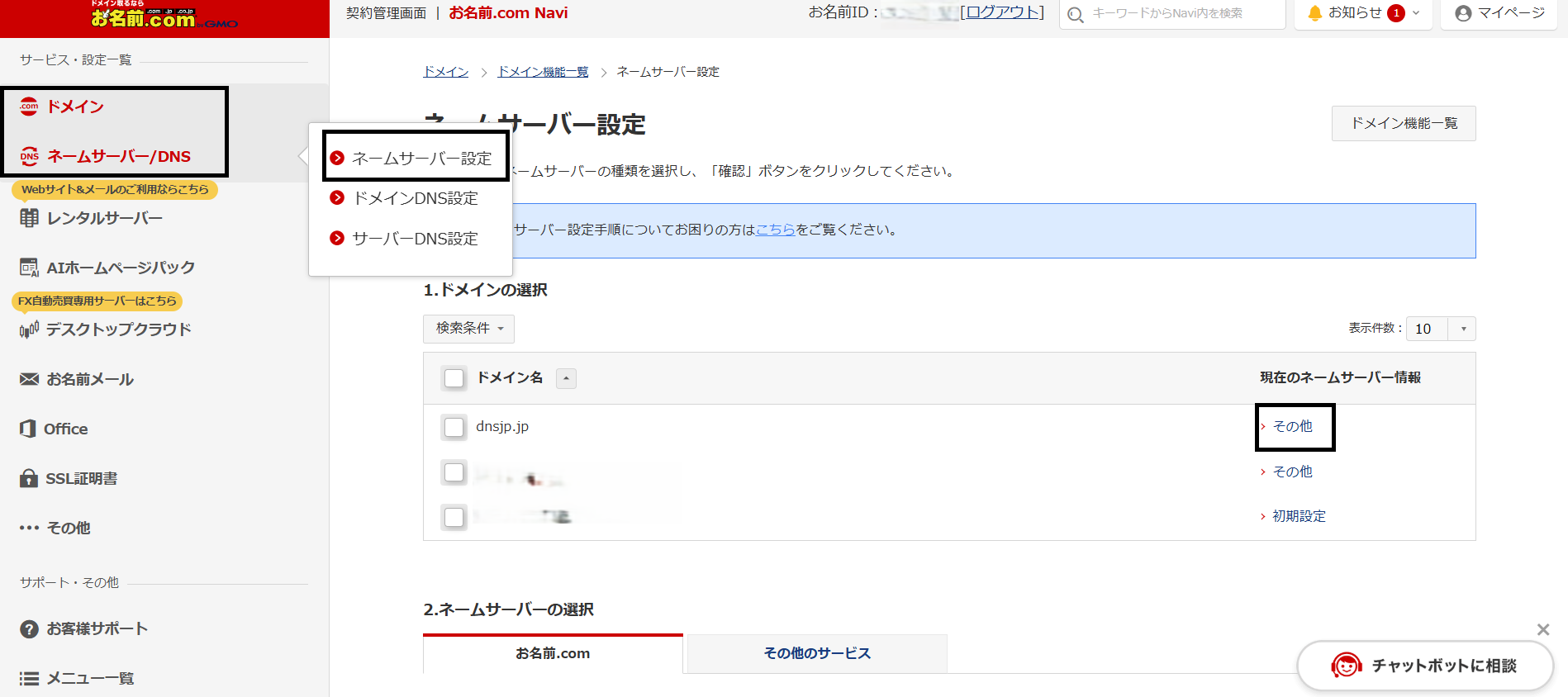Switch to the その他のサービス tab
Image resolution: width=1568 pixels, height=697 pixels.
(817, 653)
